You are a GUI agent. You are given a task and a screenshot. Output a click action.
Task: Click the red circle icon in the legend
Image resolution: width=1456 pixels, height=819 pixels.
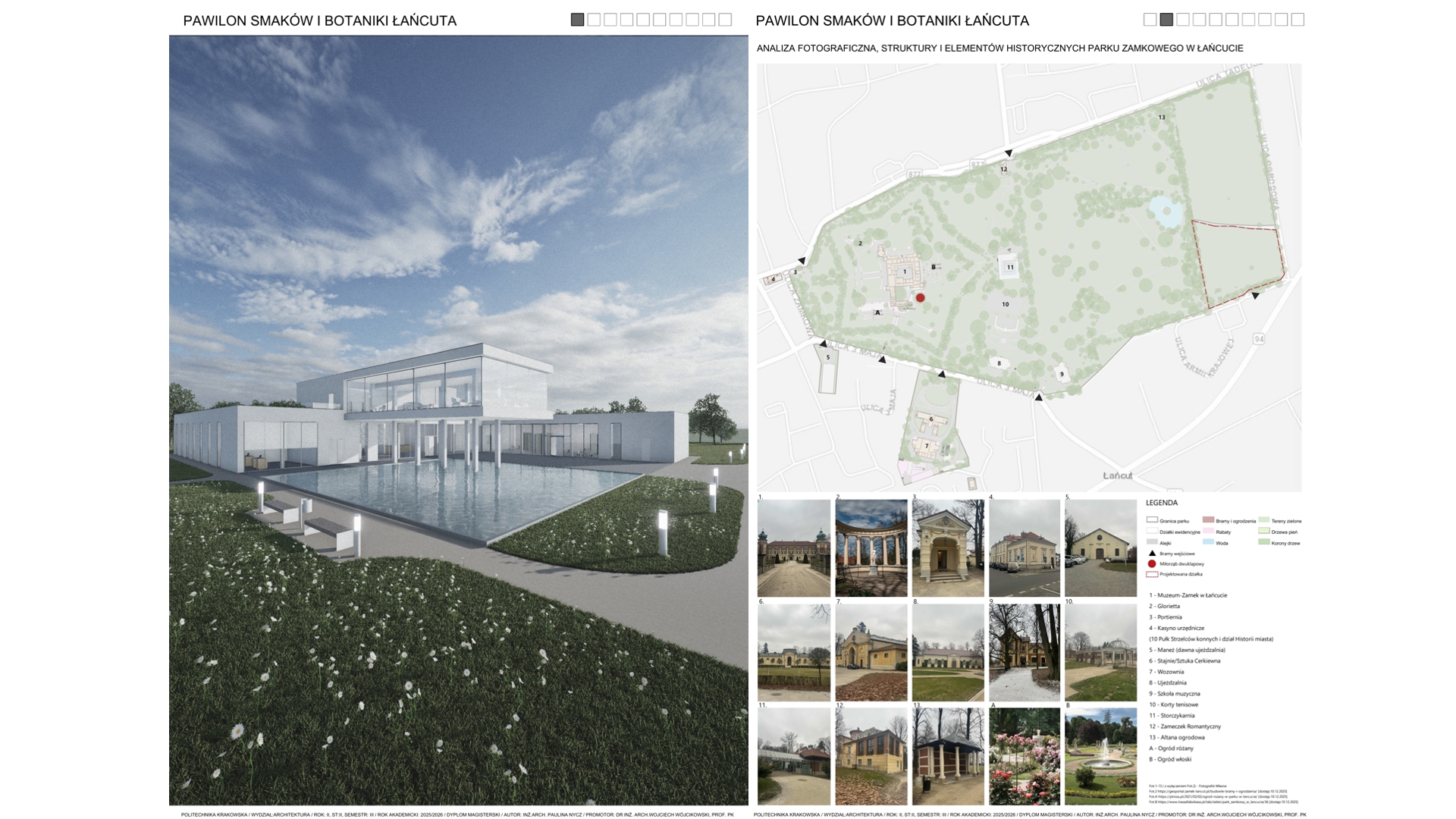click(1152, 564)
